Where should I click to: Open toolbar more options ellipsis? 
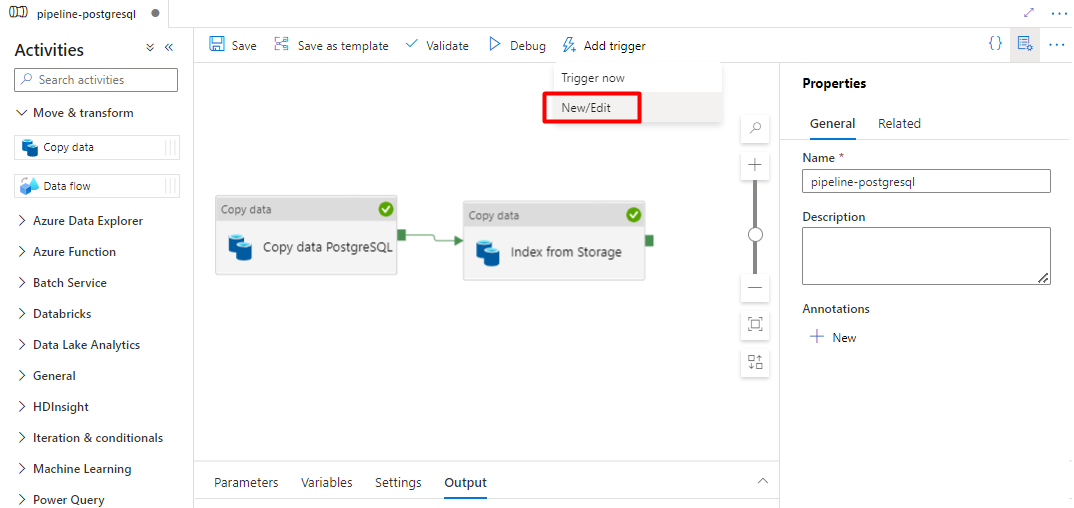point(1058,44)
